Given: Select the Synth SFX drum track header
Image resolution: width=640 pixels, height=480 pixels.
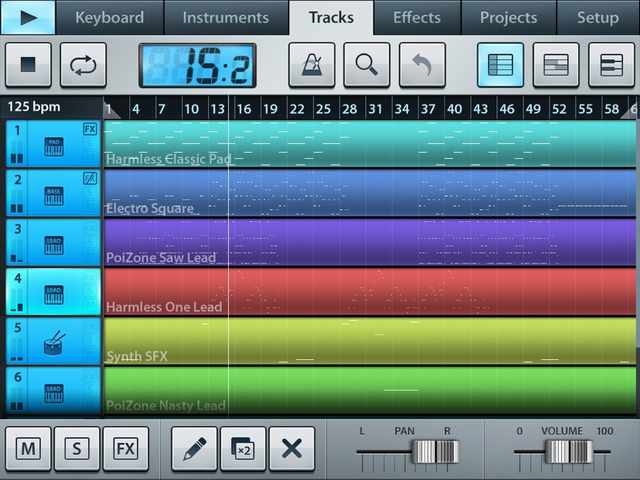Looking at the screenshot, I should pyautogui.click(x=52, y=342).
